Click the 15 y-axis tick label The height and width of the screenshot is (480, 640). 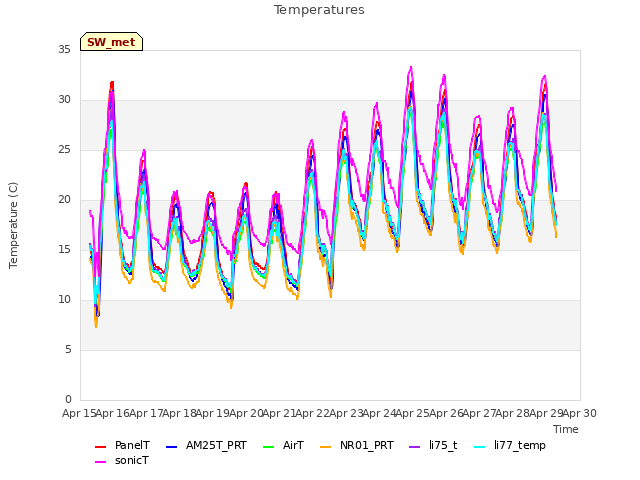[64, 249]
